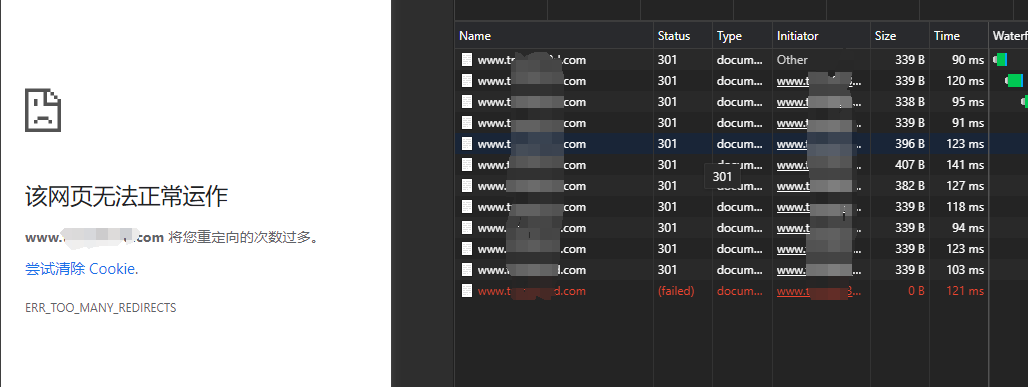Select the heading 该网页无法正常运作
Viewport: 1028px width, 387px height.
(x=126, y=196)
